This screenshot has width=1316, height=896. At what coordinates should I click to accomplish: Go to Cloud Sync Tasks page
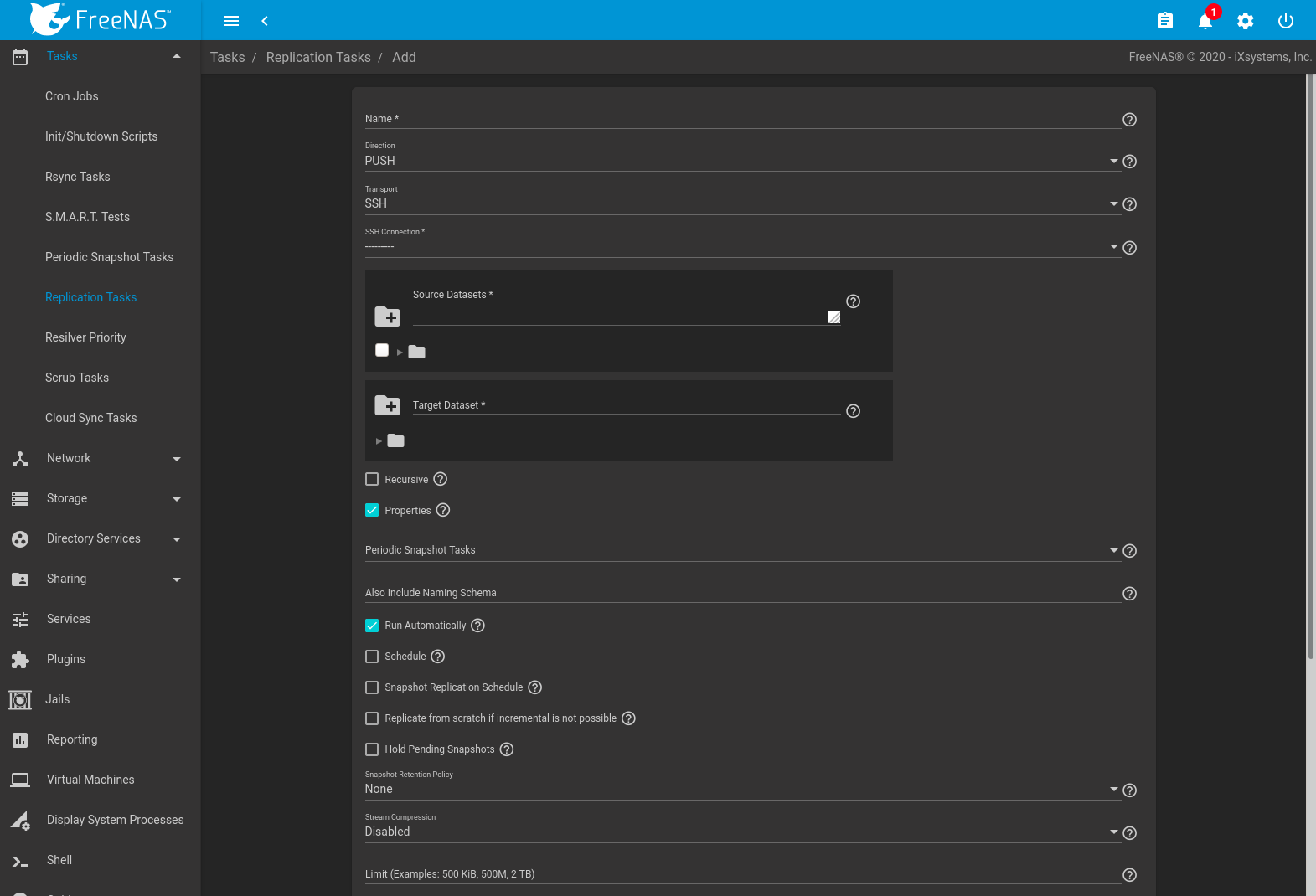point(90,418)
